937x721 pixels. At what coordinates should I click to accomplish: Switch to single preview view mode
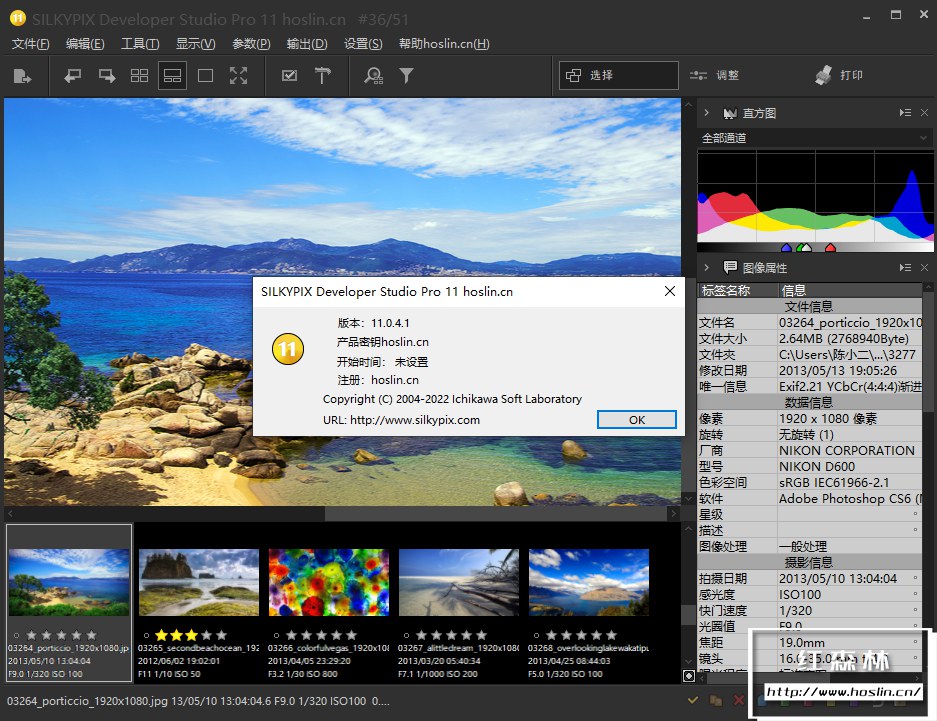pos(205,76)
